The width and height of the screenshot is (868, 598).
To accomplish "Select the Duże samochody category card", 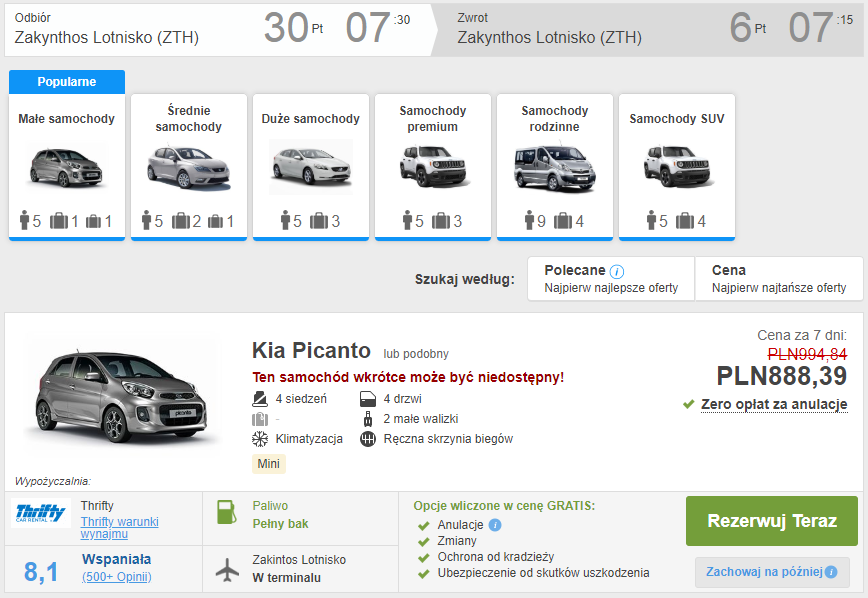I will pyautogui.click(x=311, y=167).
